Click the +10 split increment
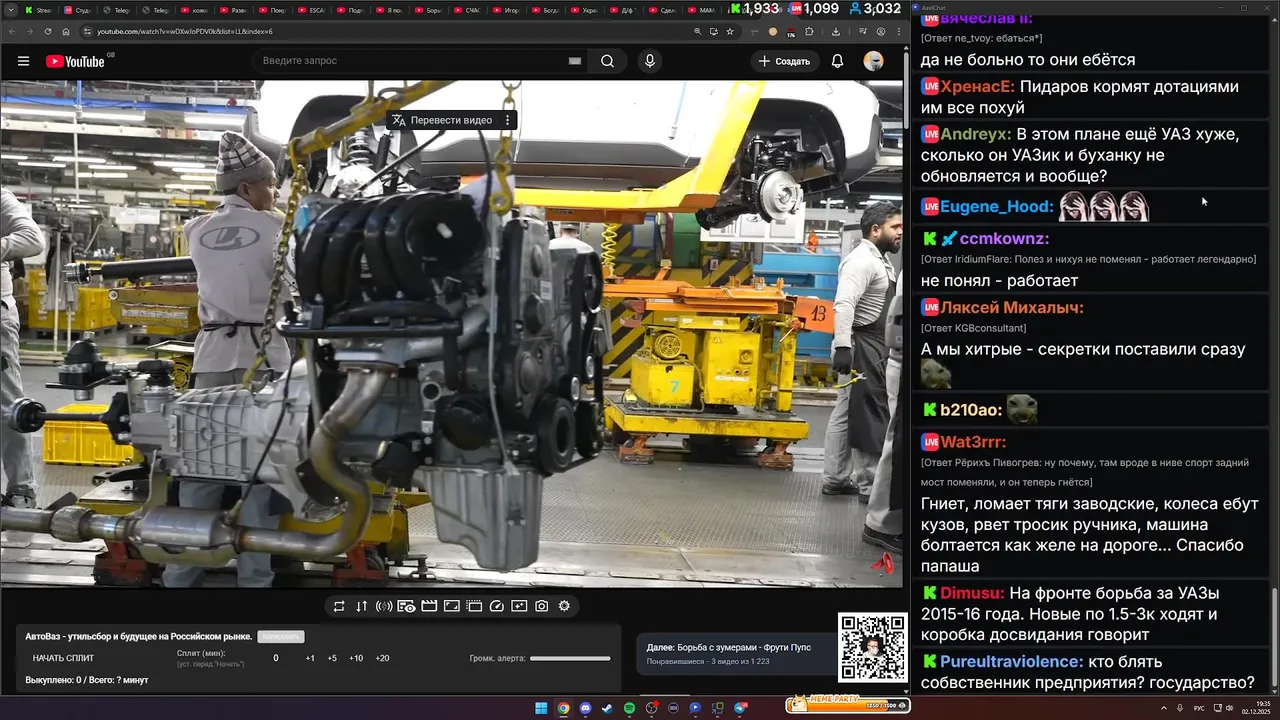 click(356, 658)
